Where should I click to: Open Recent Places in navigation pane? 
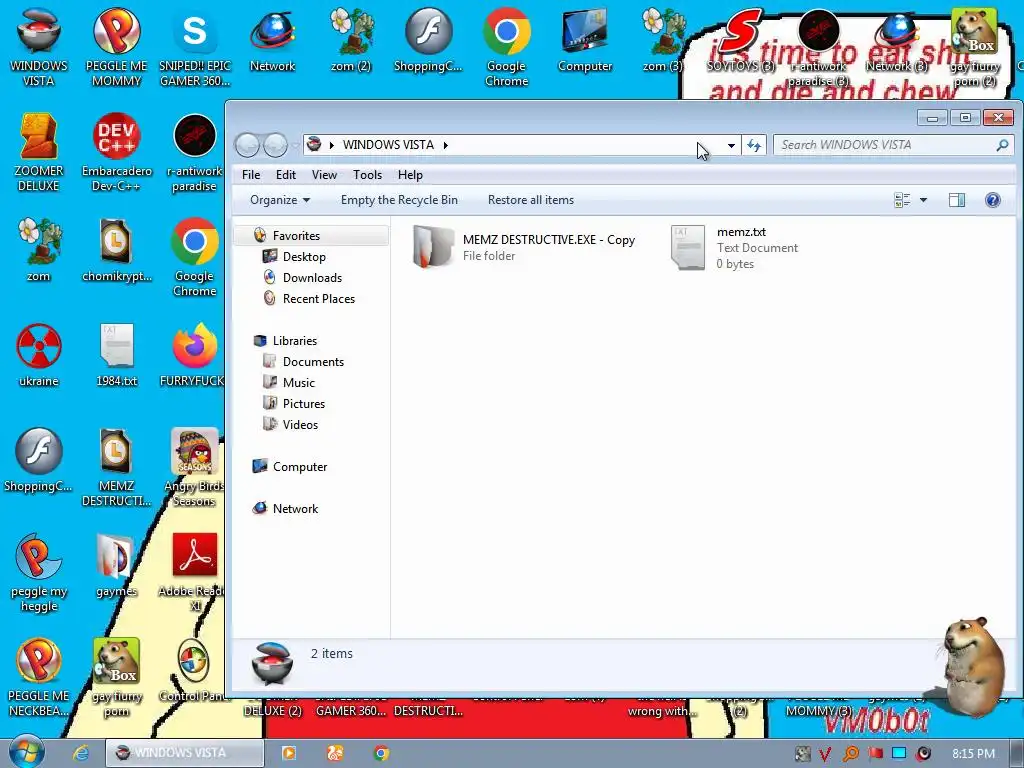pyautogui.click(x=319, y=298)
